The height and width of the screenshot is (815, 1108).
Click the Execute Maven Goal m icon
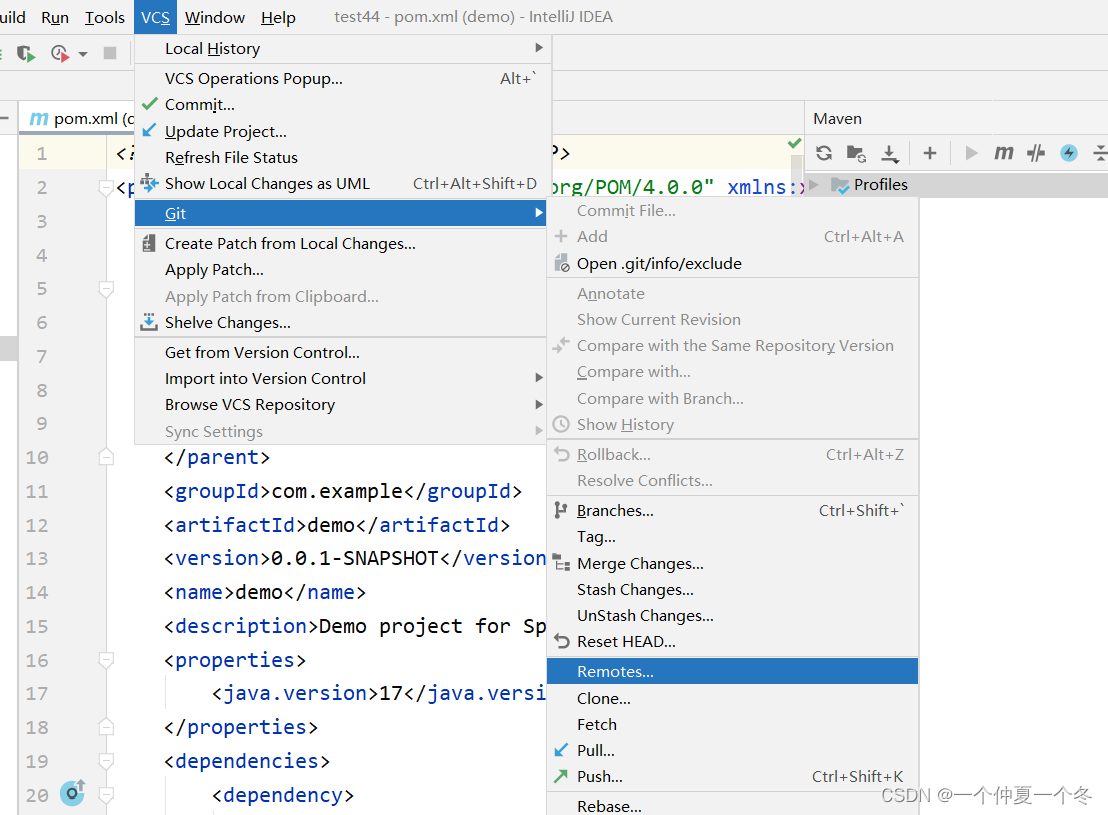(x=1003, y=153)
